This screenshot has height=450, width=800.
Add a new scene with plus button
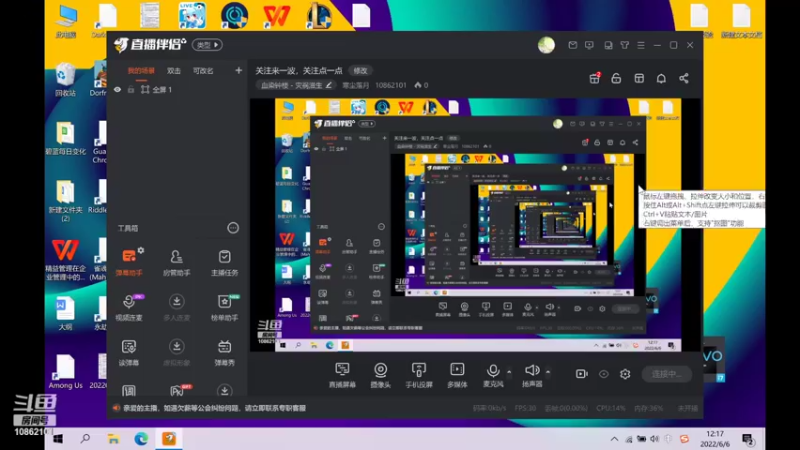click(x=238, y=70)
